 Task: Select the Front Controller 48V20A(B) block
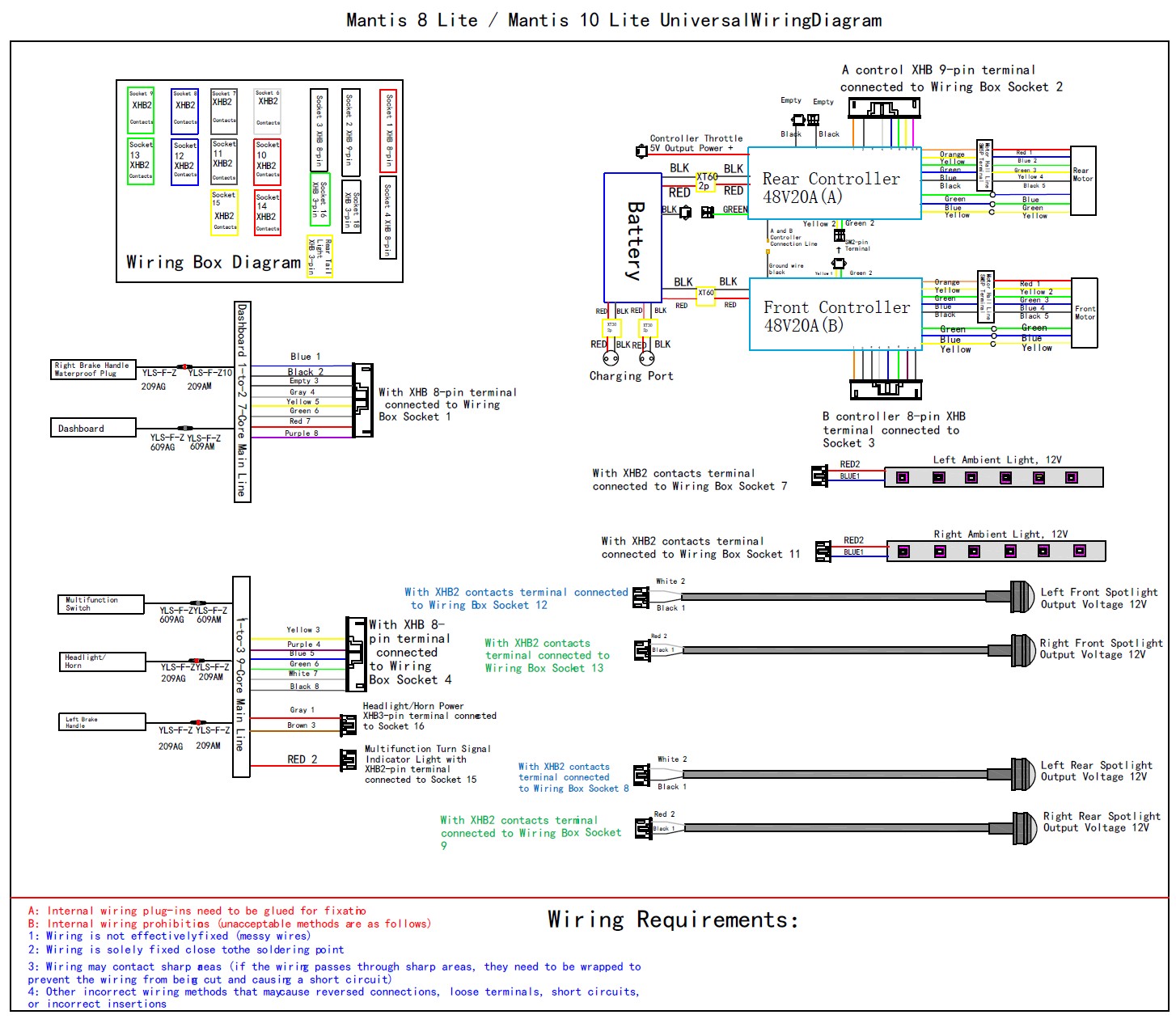[836, 315]
